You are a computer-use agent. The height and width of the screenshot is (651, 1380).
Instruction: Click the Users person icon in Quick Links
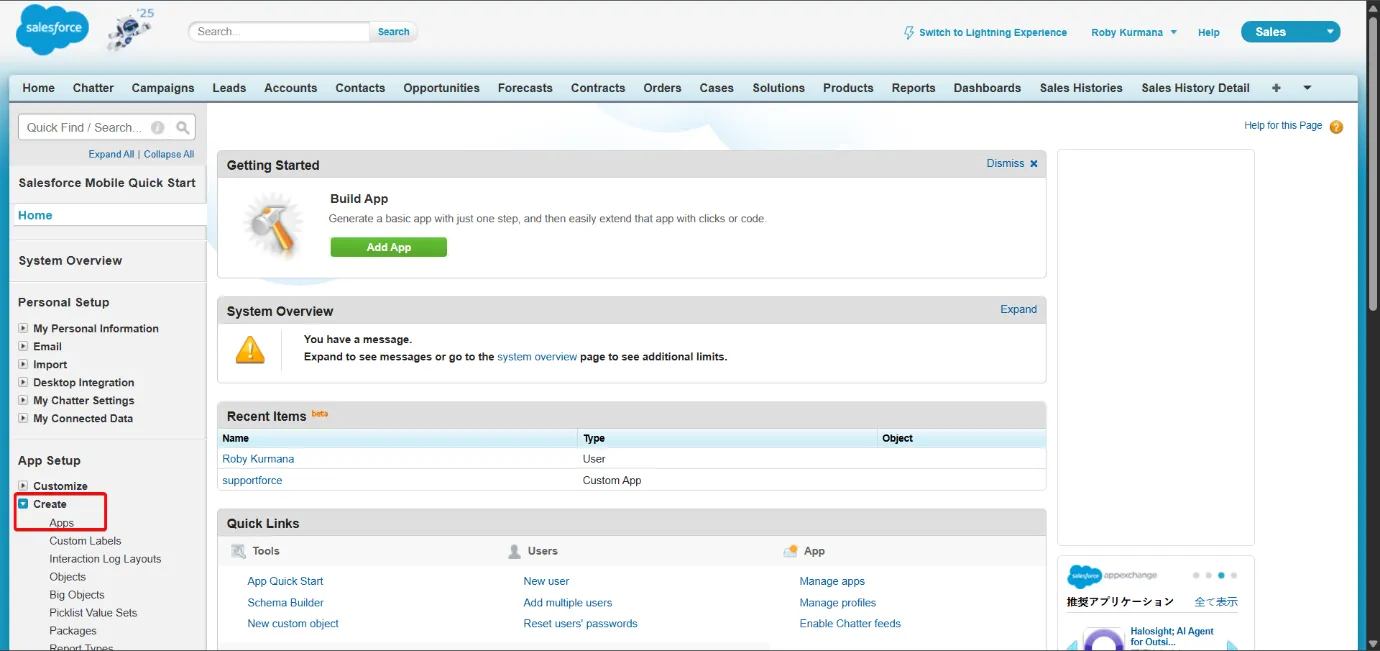pos(514,551)
